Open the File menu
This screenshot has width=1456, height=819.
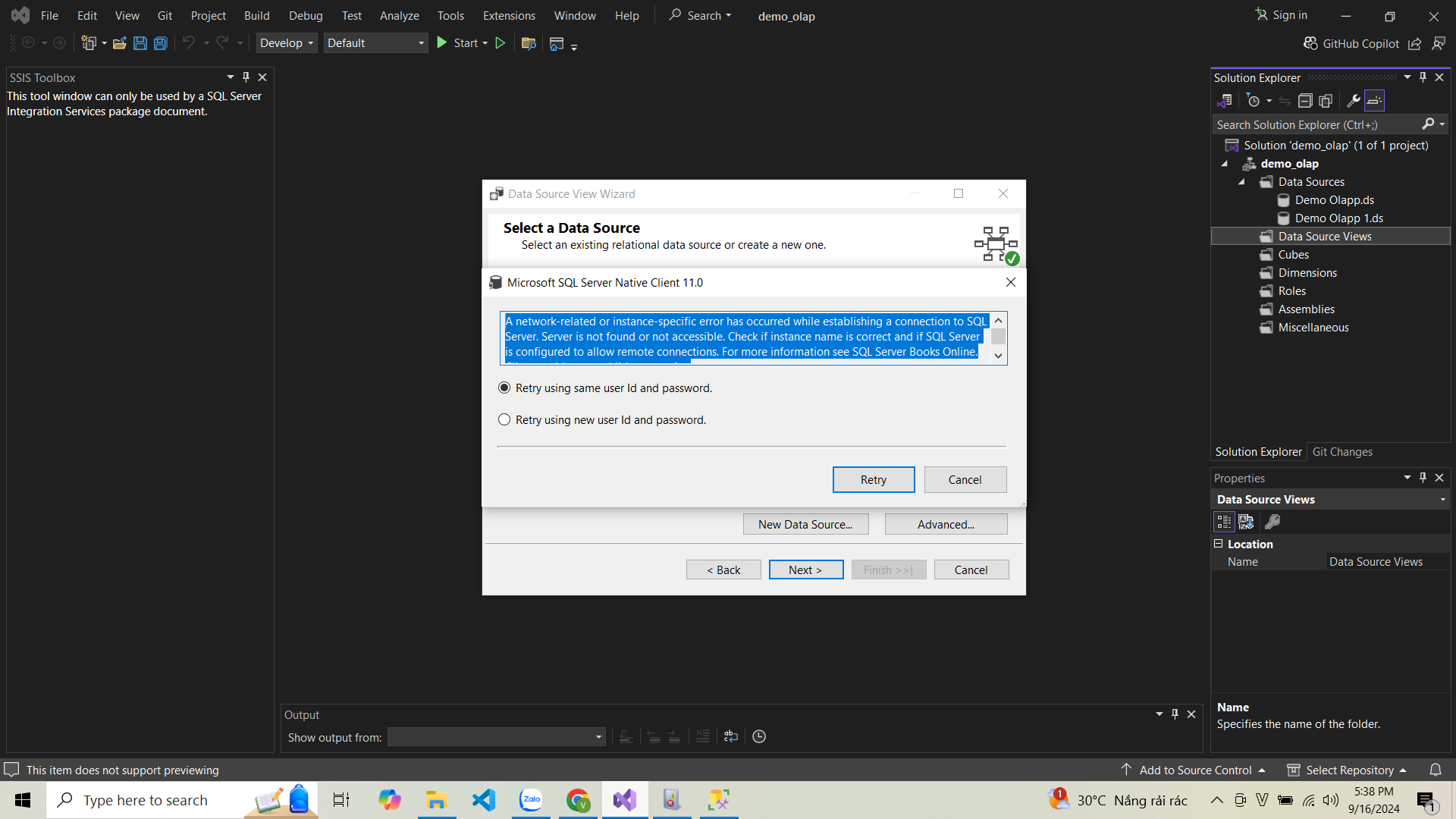click(49, 15)
